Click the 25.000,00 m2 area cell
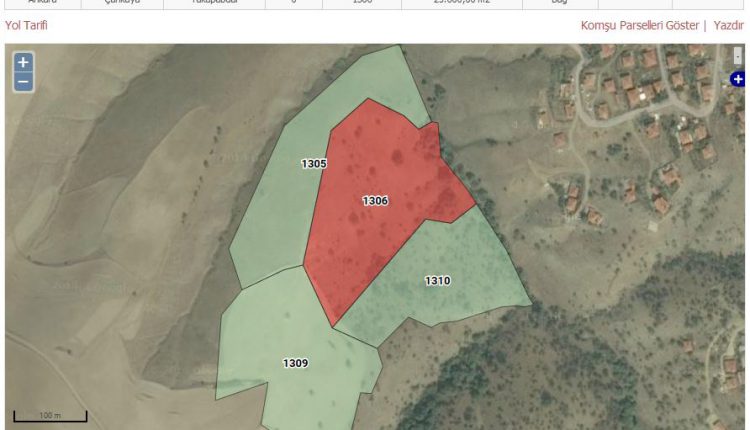Screen dimensions: 750x430 click(x=460, y=3)
